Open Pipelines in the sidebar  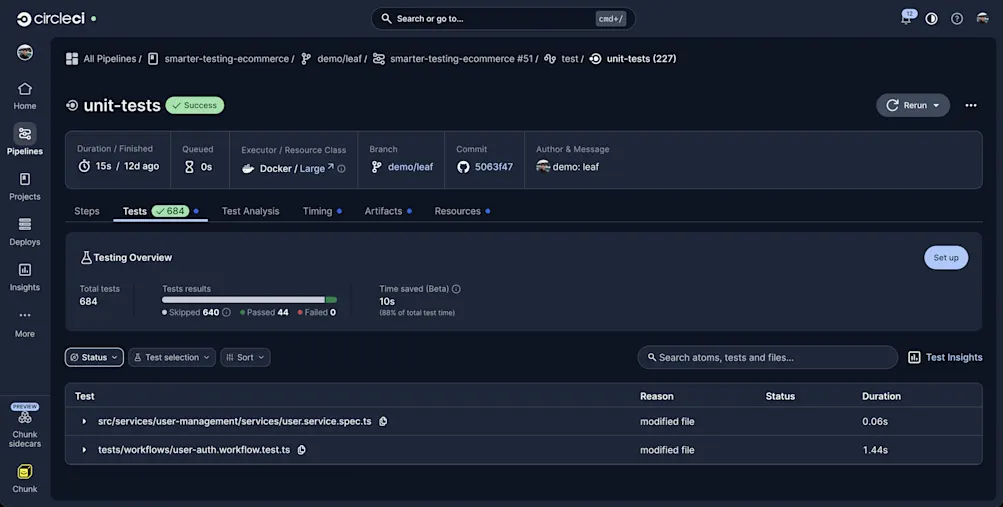pos(25,140)
